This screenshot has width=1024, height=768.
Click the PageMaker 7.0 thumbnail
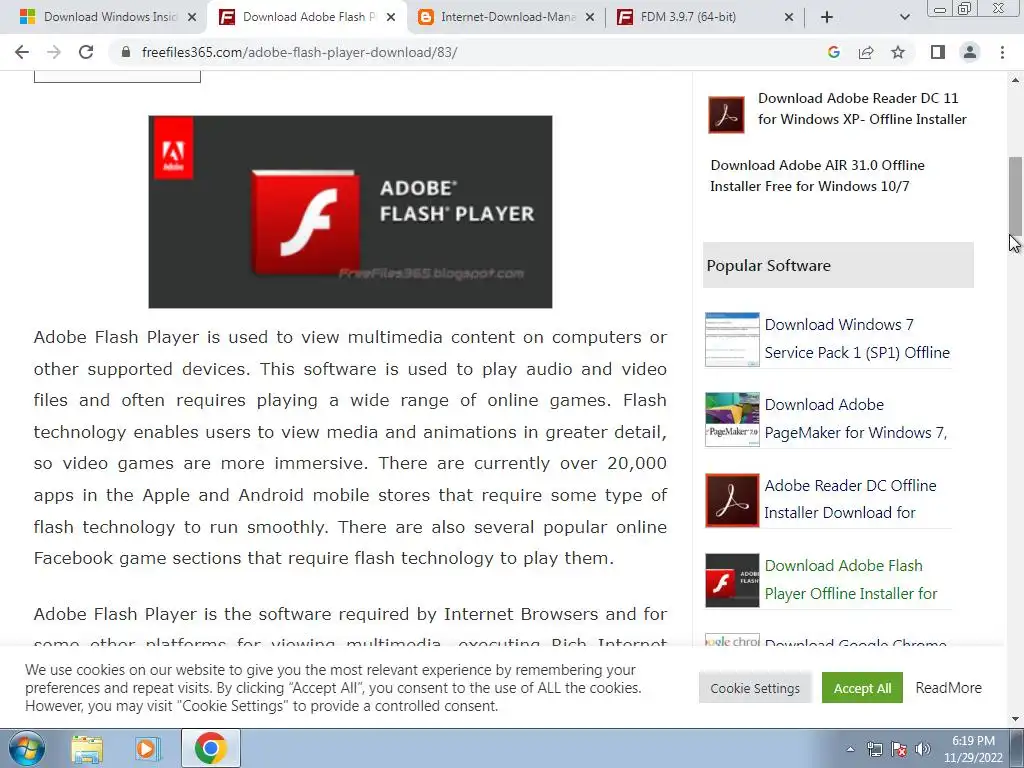click(732, 419)
